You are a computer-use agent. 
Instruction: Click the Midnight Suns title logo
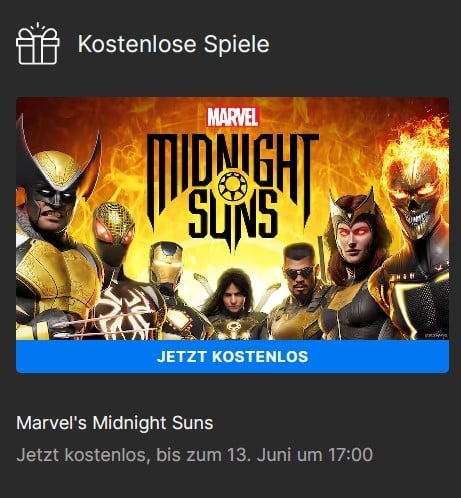click(232, 190)
